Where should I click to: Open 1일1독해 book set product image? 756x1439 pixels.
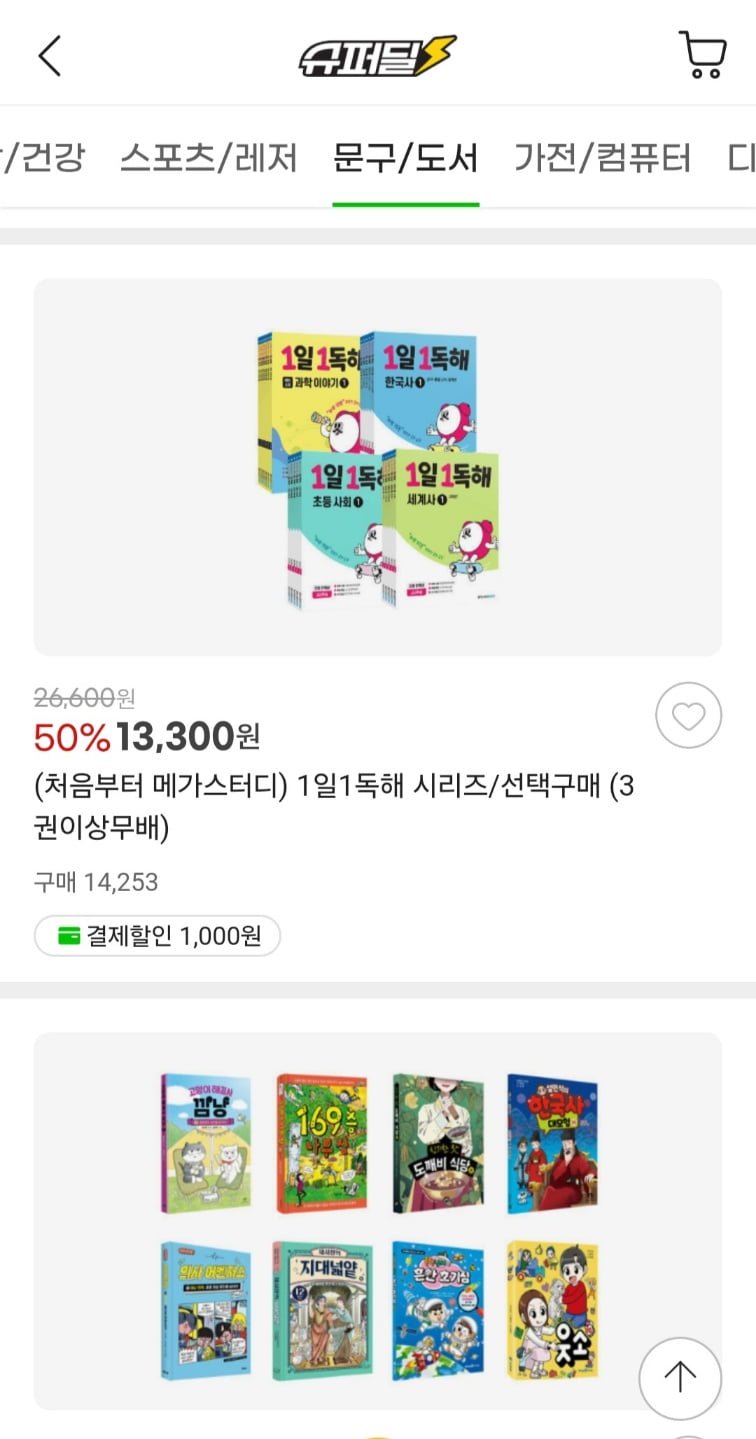click(x=378, y=467)
